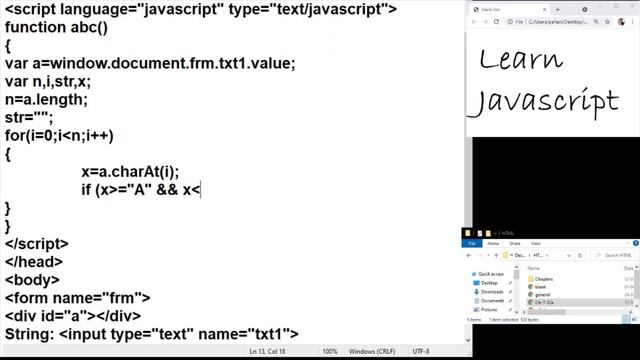Select the Chapters folder
This screenshot has width=640, height=360.
point(540,279)
